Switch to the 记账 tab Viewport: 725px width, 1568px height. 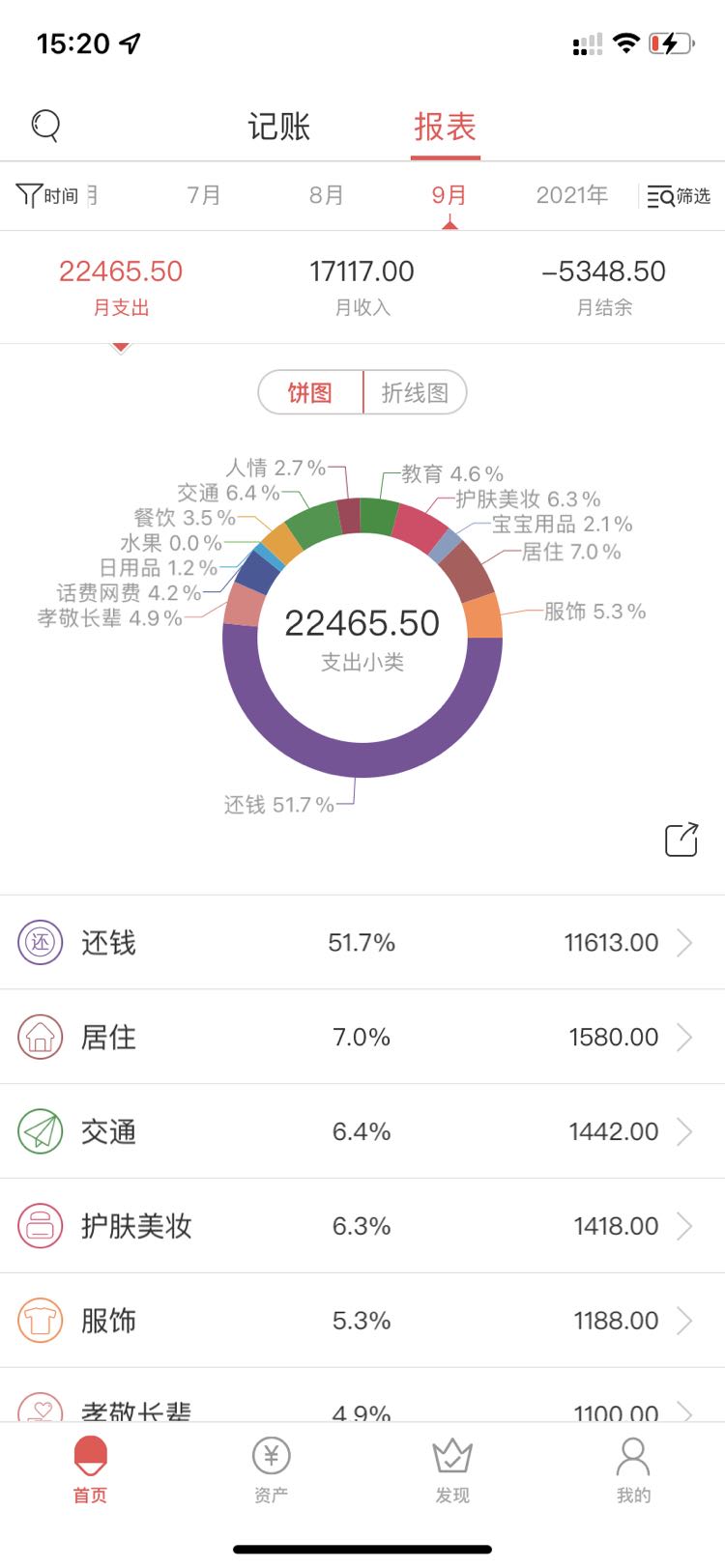(x=278, y=127)
